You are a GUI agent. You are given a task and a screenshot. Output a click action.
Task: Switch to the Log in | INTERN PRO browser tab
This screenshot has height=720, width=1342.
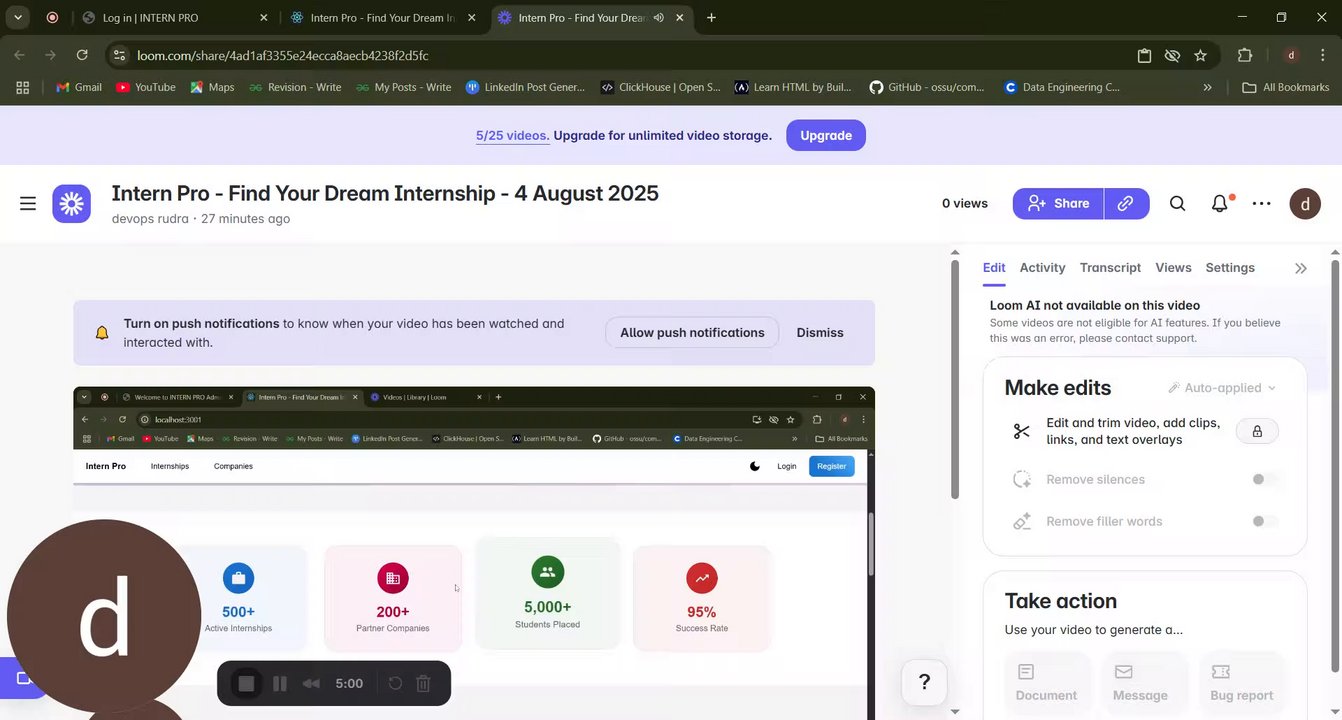(176, 18)
